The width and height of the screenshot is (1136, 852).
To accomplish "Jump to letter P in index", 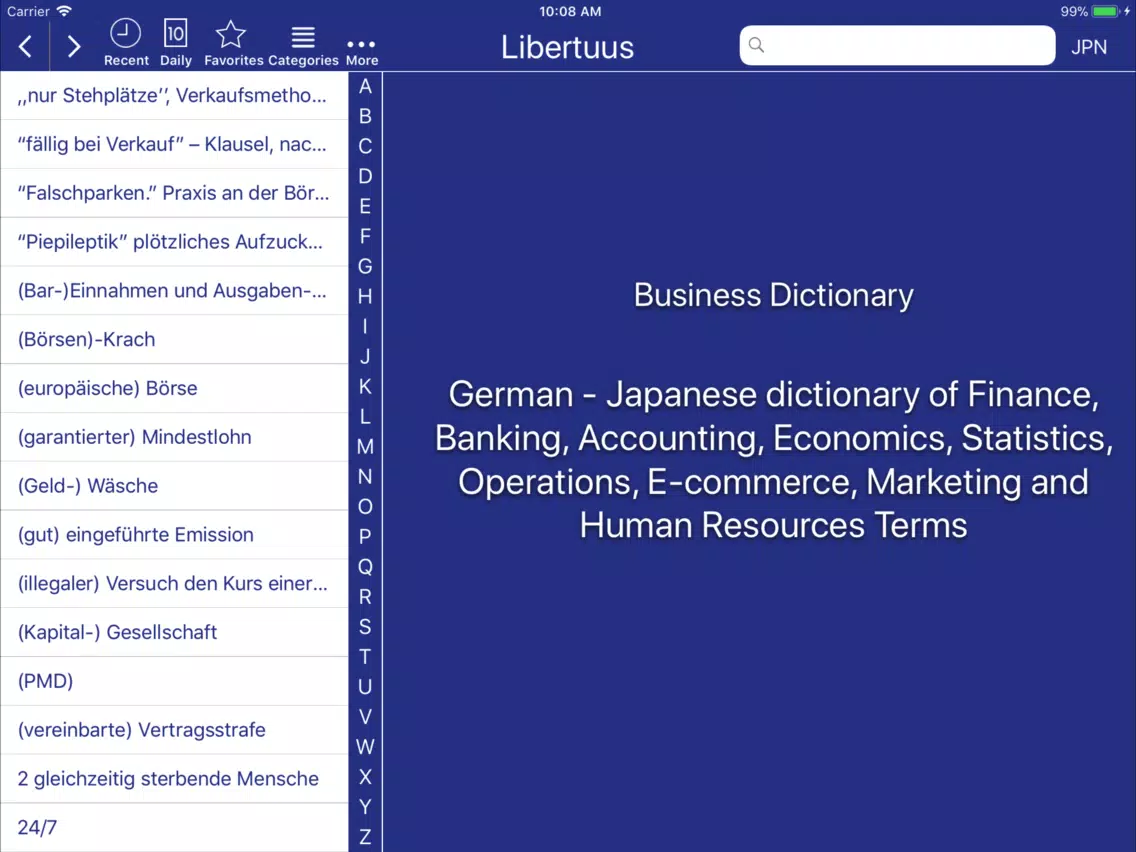I will point(365,537).
